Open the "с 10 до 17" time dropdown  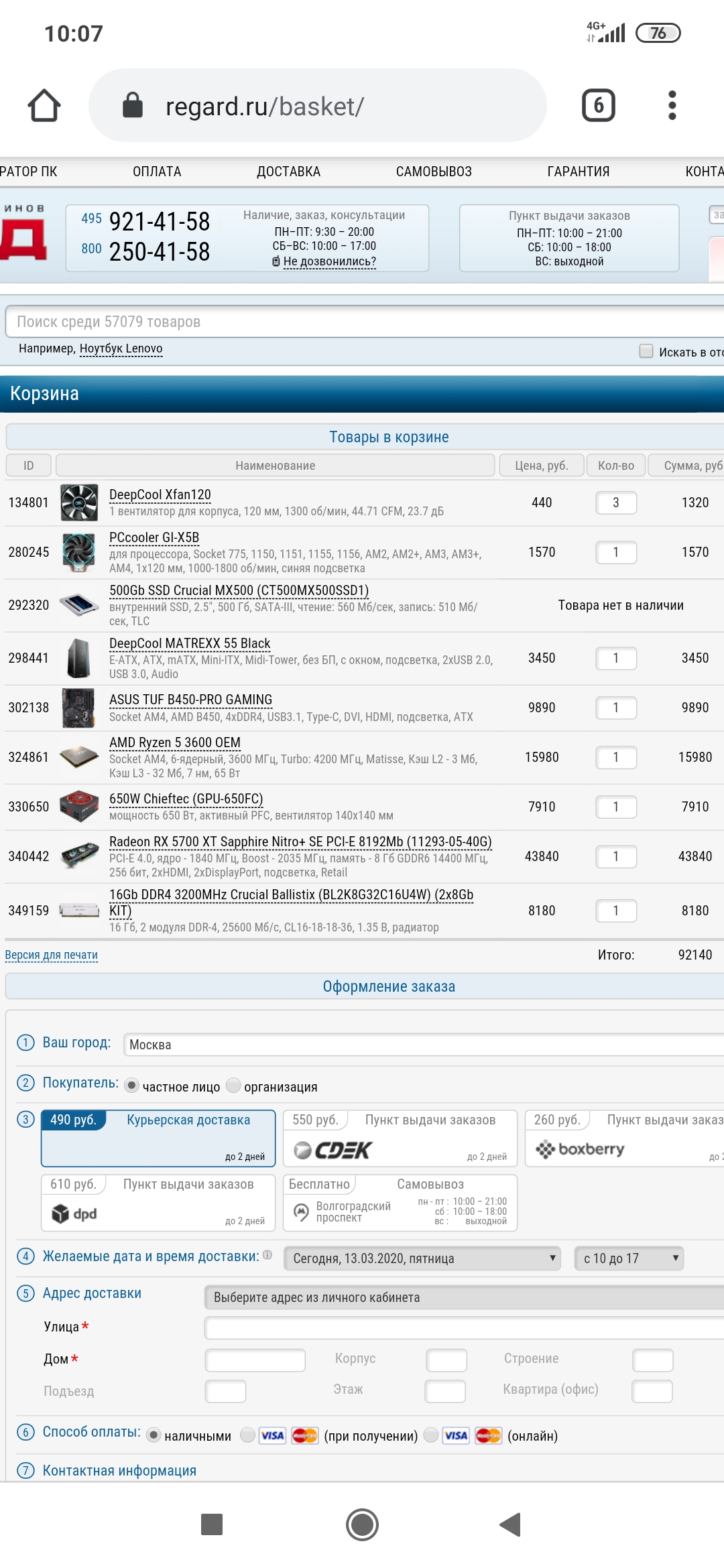pyautogui.click(x=629, y=1258)
